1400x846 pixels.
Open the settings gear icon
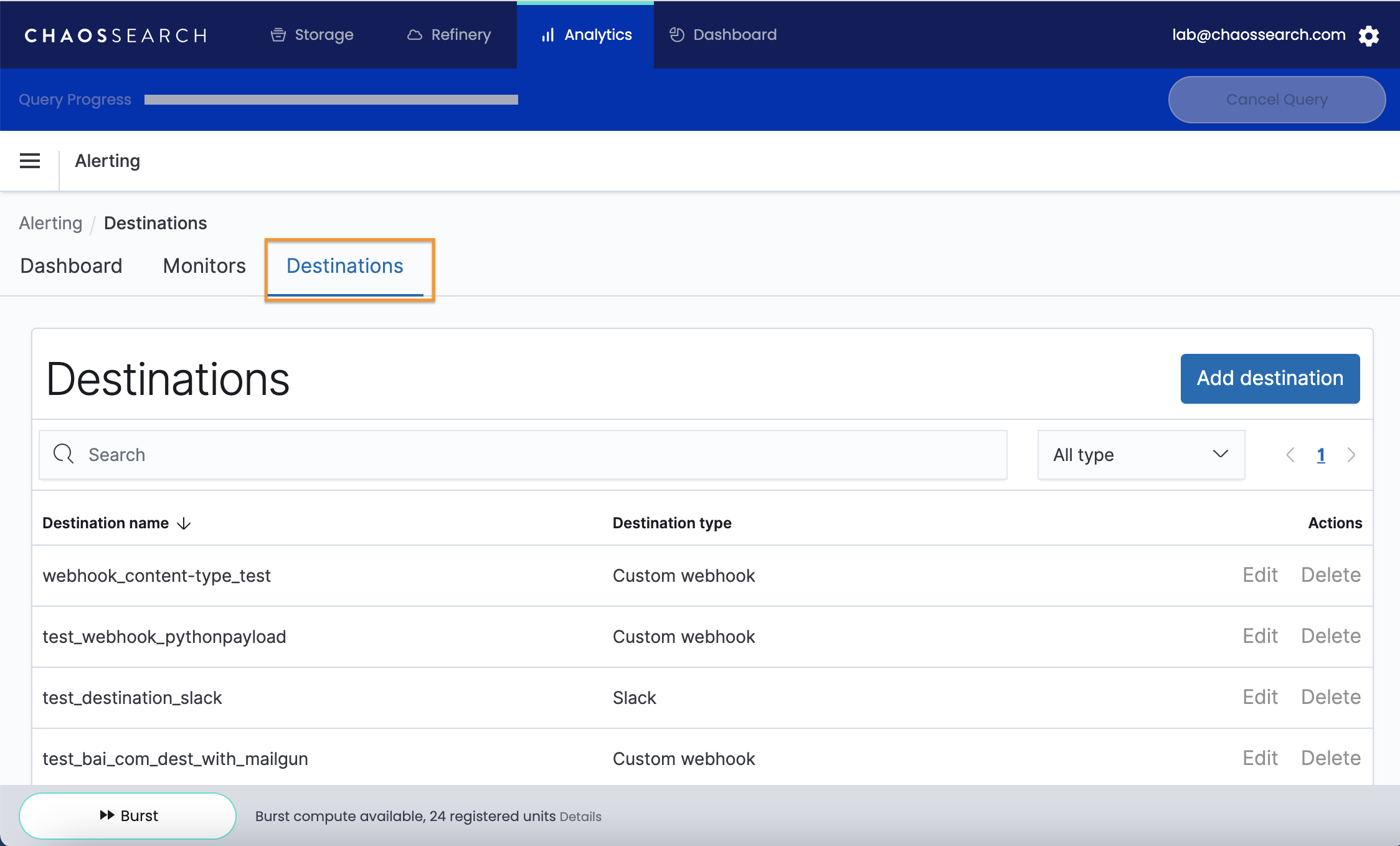[x=1368, y=36]
